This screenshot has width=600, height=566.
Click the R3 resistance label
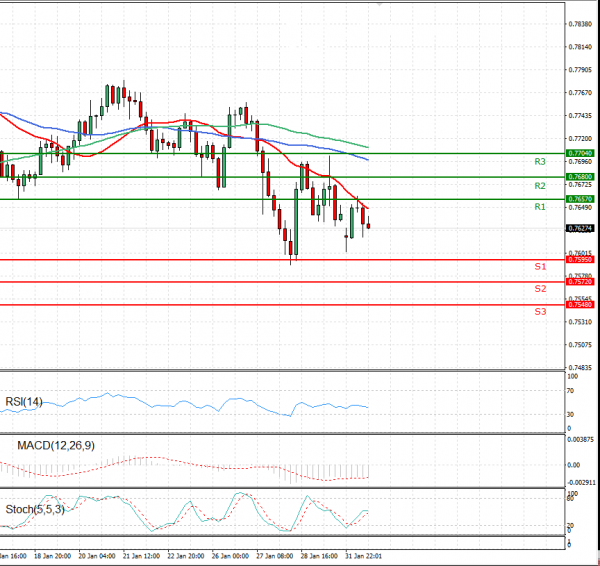[x=540, y=162]
